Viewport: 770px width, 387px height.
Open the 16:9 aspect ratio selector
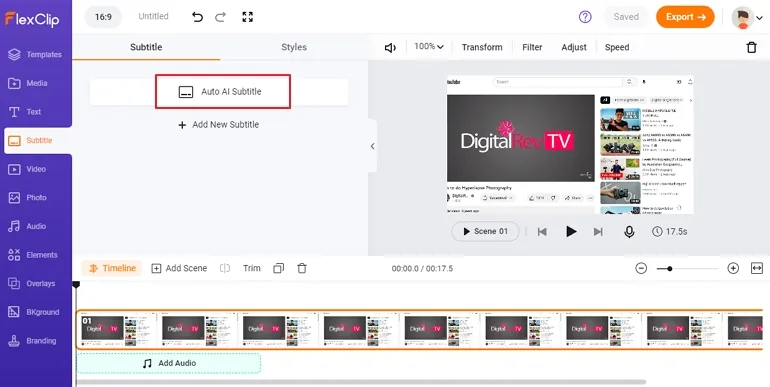click(x=103, y=17)
